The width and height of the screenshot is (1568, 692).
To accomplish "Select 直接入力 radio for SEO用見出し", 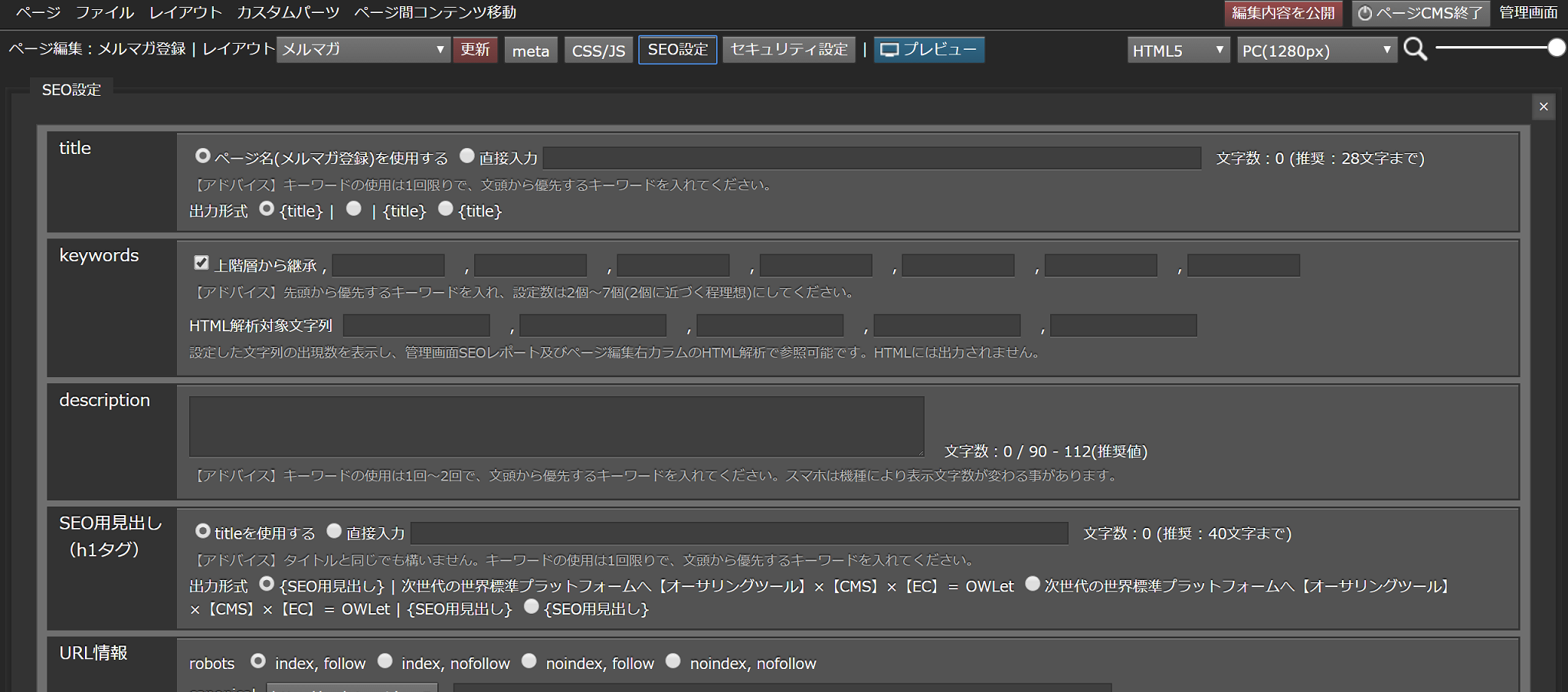I will 334,530.
